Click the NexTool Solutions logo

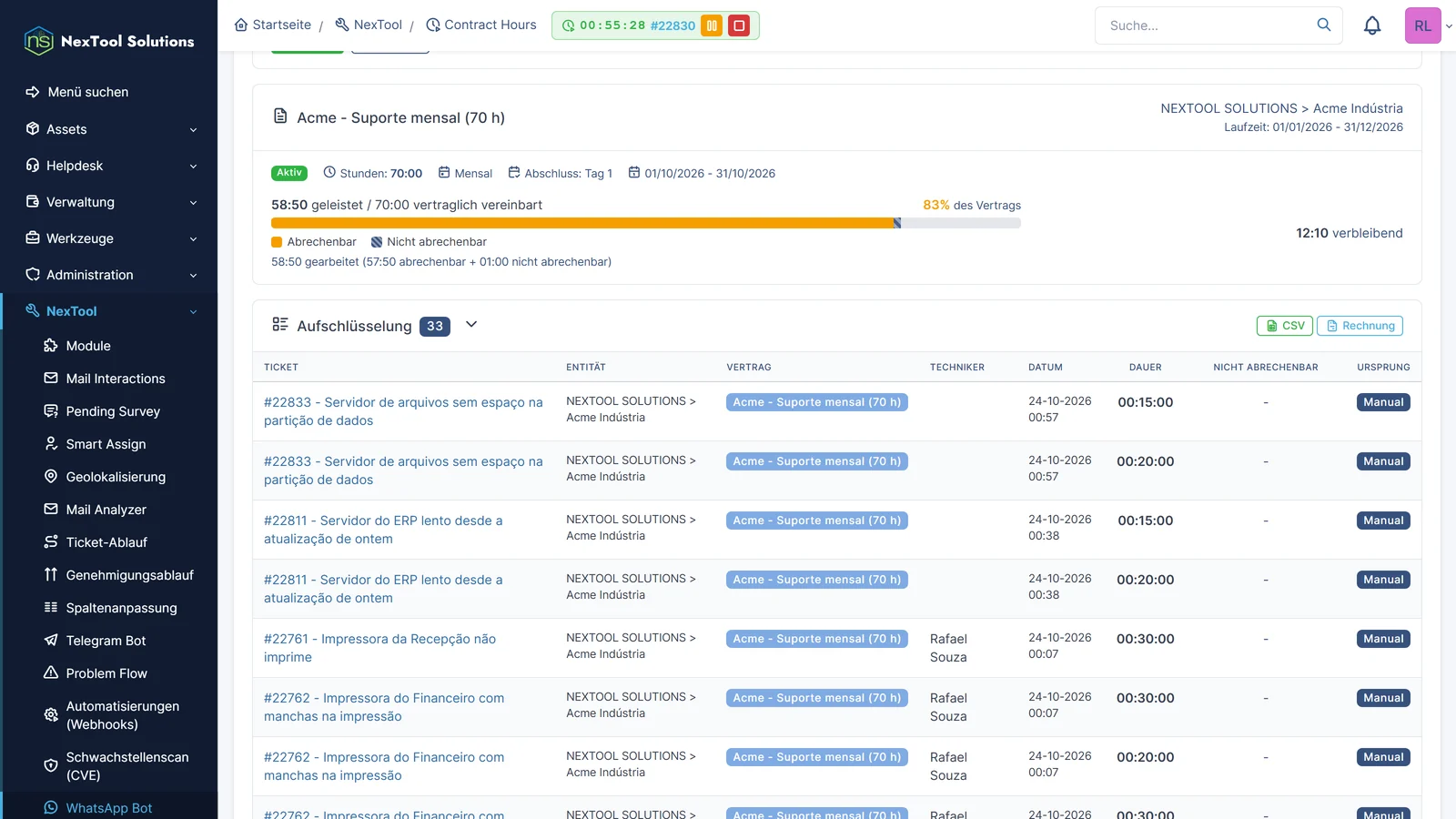pos(109,41)
